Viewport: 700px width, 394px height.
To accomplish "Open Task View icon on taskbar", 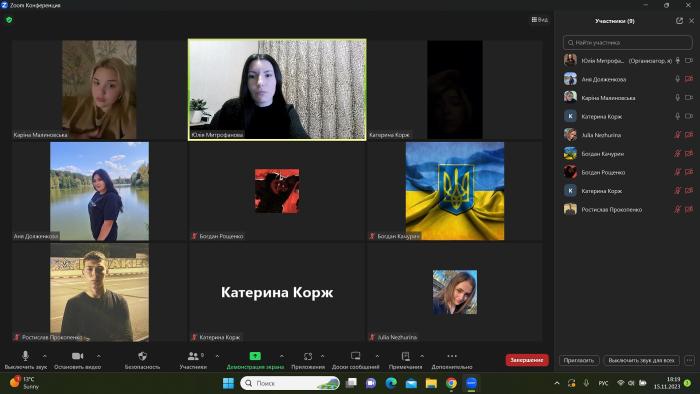I will pos(351,383).
